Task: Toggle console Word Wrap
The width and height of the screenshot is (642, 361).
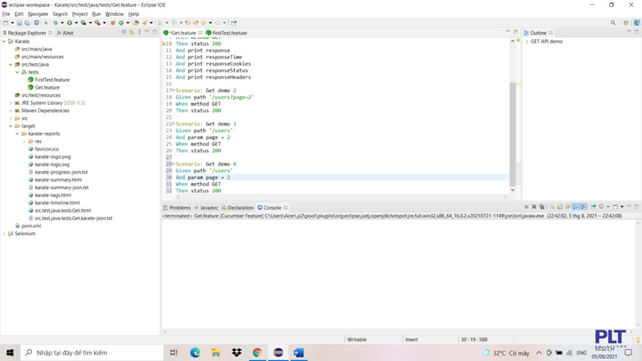Action: (567, 207)
